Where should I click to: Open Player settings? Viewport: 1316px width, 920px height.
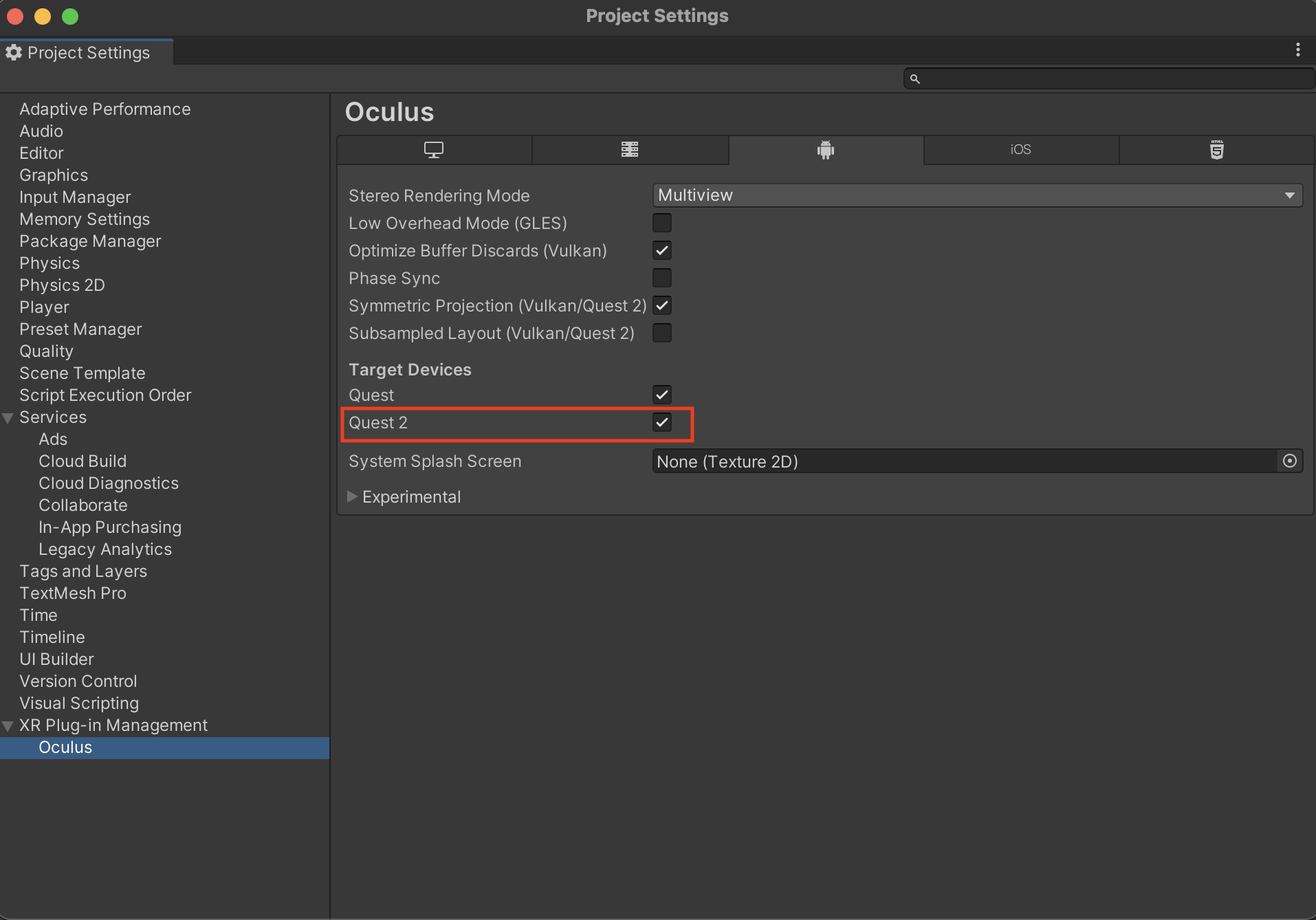[44, 307]
